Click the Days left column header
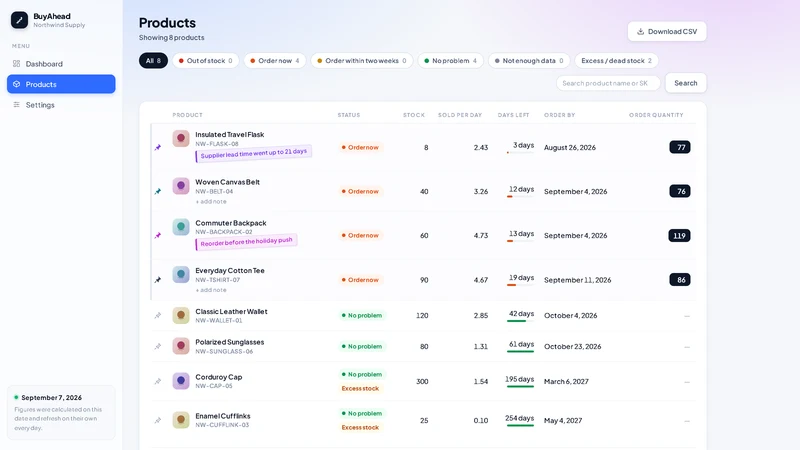 [513, 115]
